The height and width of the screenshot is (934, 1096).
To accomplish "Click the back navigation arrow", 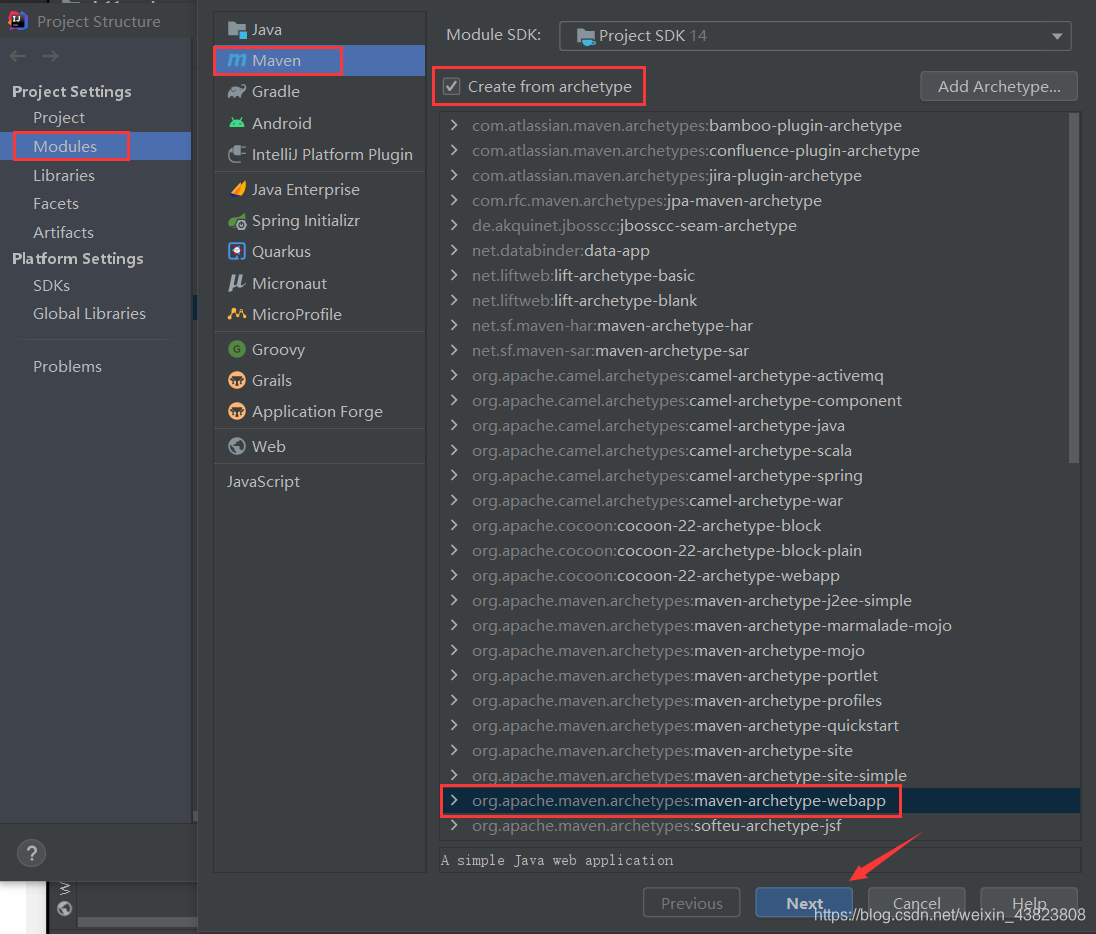I will pos(18,56).
